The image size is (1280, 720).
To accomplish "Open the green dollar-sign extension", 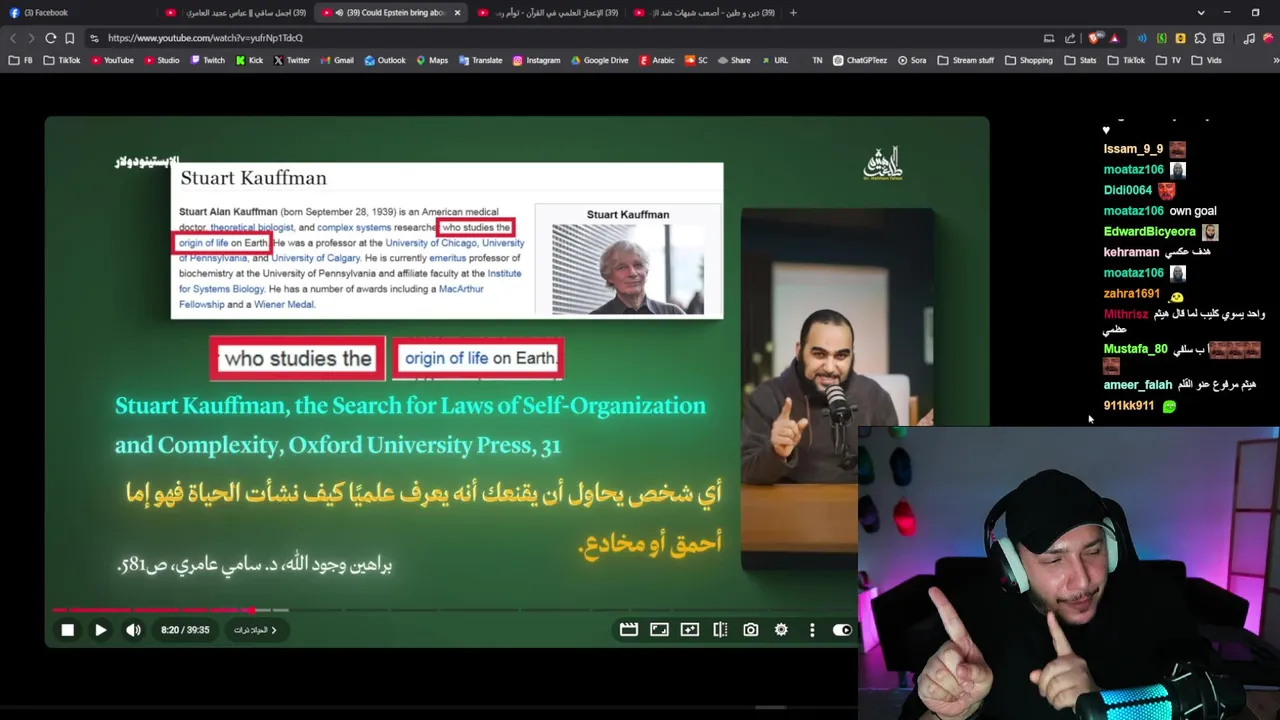I will (x=1161, y=38).
